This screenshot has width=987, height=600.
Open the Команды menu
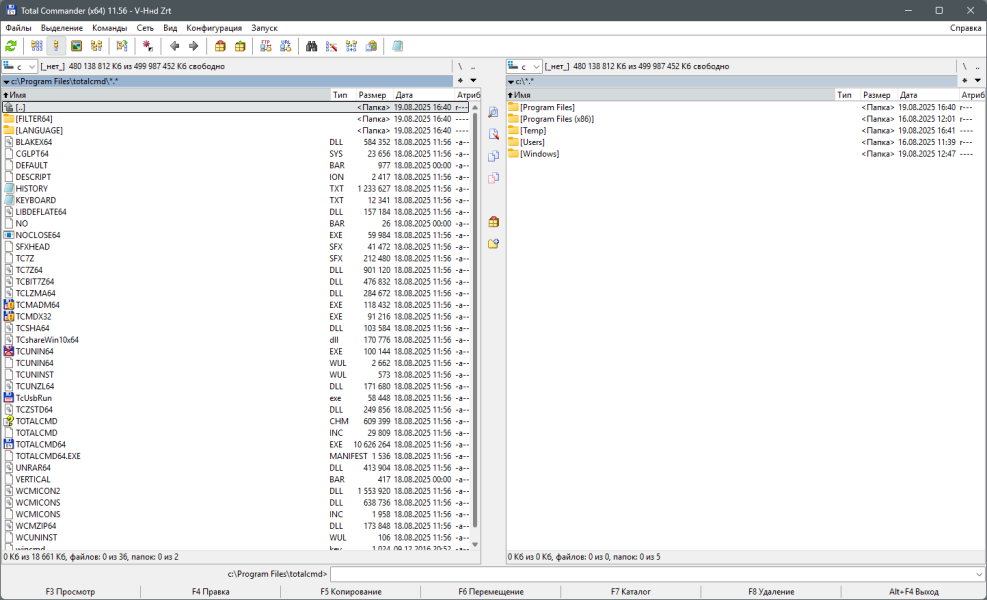[x=109, y=28]
